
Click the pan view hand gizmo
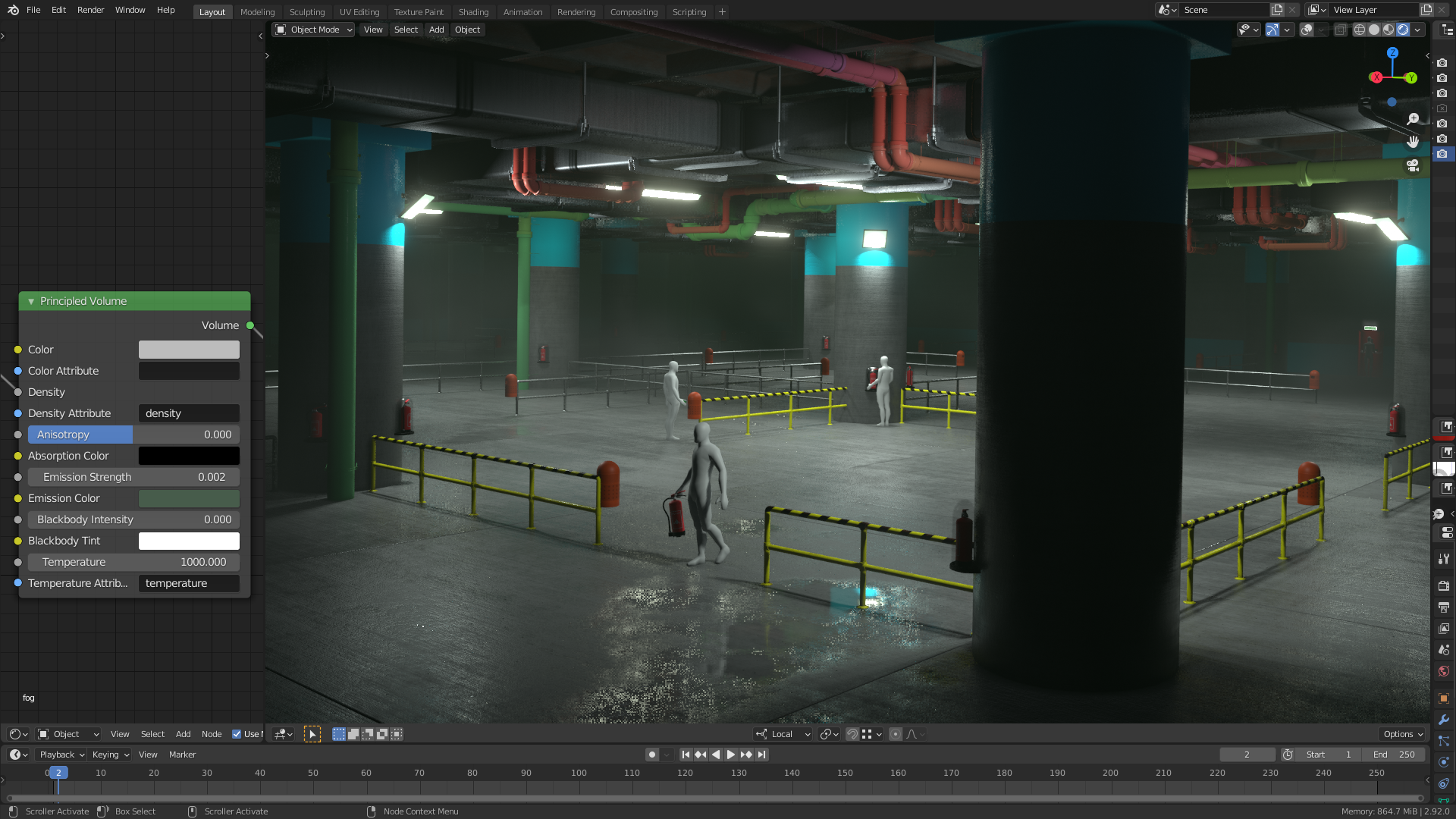click(1413, 142)
